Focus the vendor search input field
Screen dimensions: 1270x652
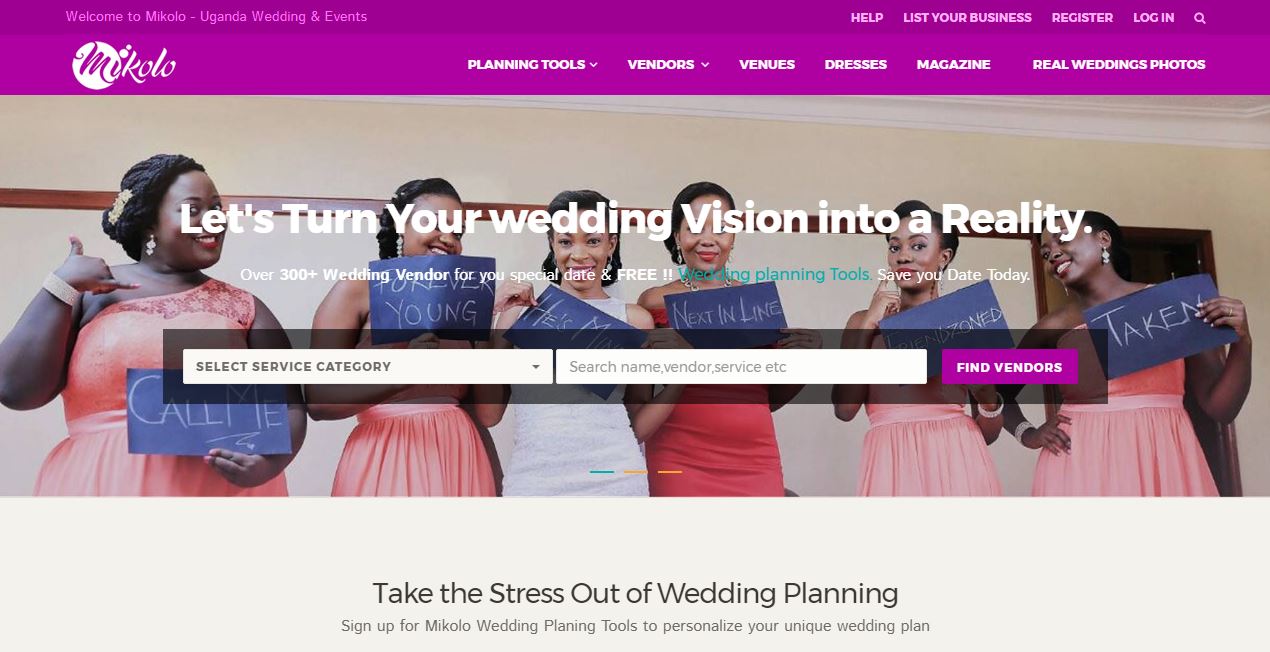[741, 367]
